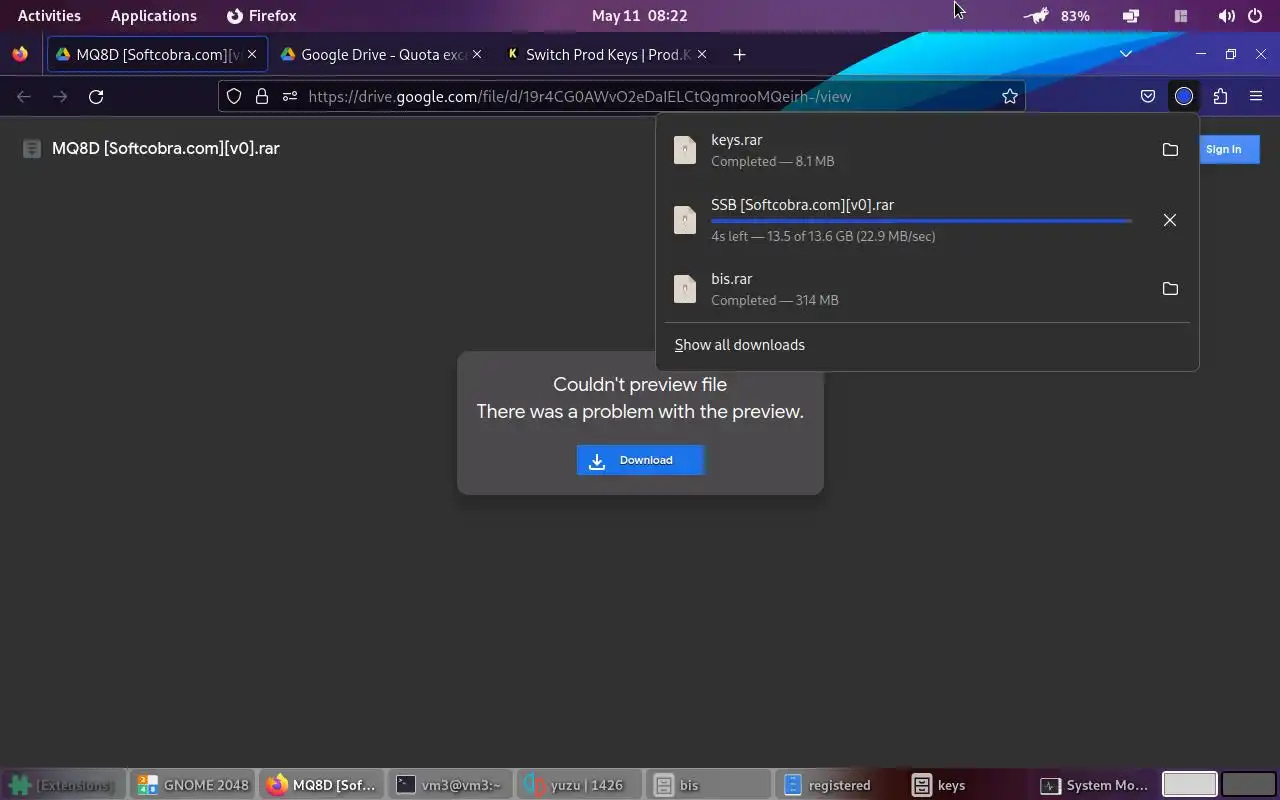
Task: Switch to the Google Drive - Quota exceeded tab
Action: (381, 54)
